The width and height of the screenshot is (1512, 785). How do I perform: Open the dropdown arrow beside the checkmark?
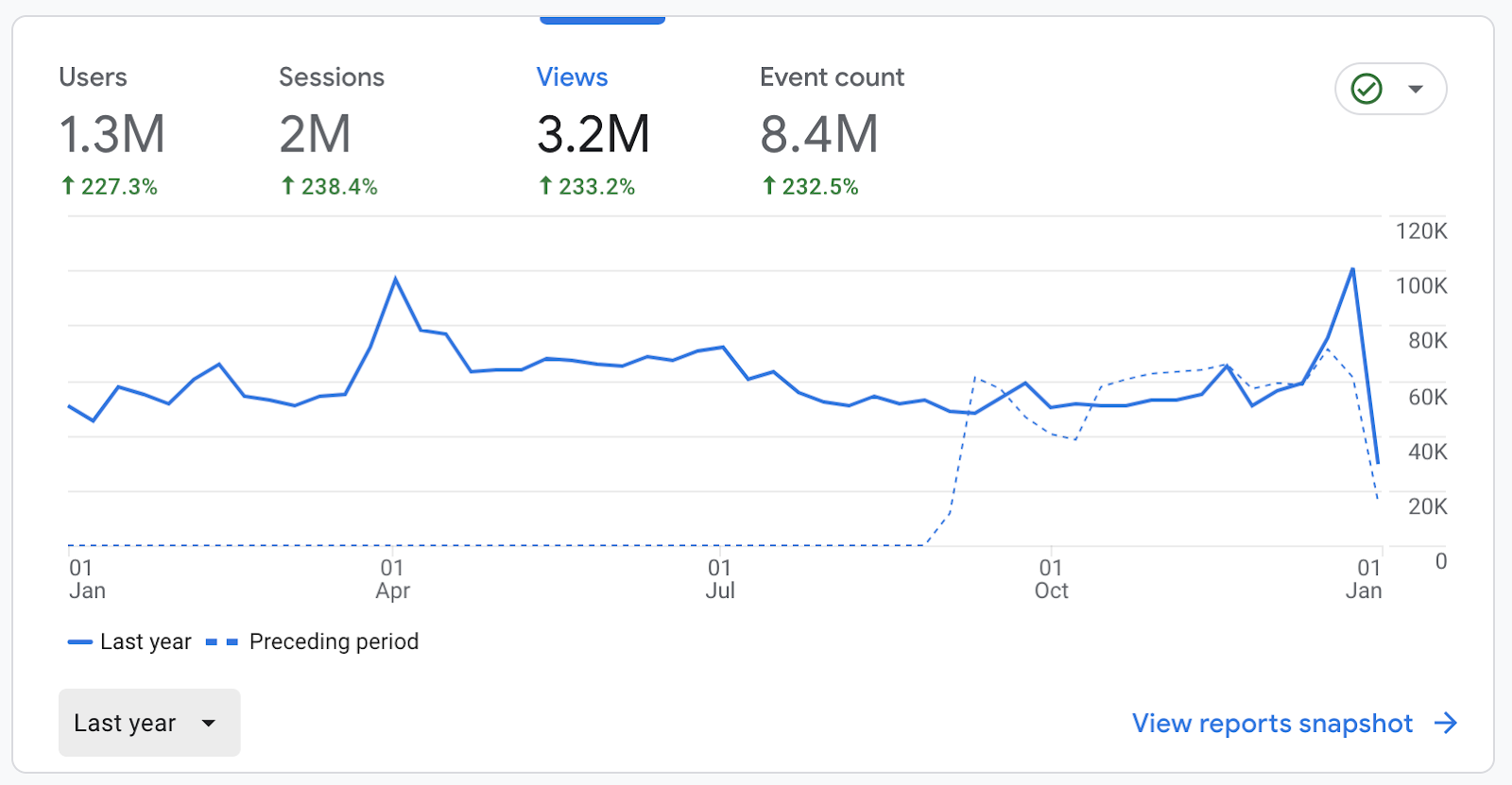pyautogui.click(x=1415, y=89)
